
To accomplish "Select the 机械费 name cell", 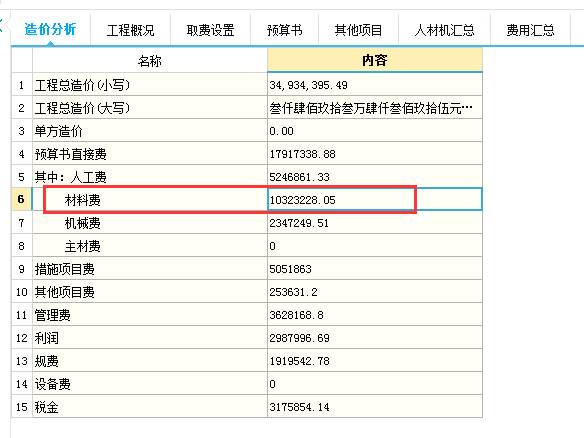I will (150, 223).
